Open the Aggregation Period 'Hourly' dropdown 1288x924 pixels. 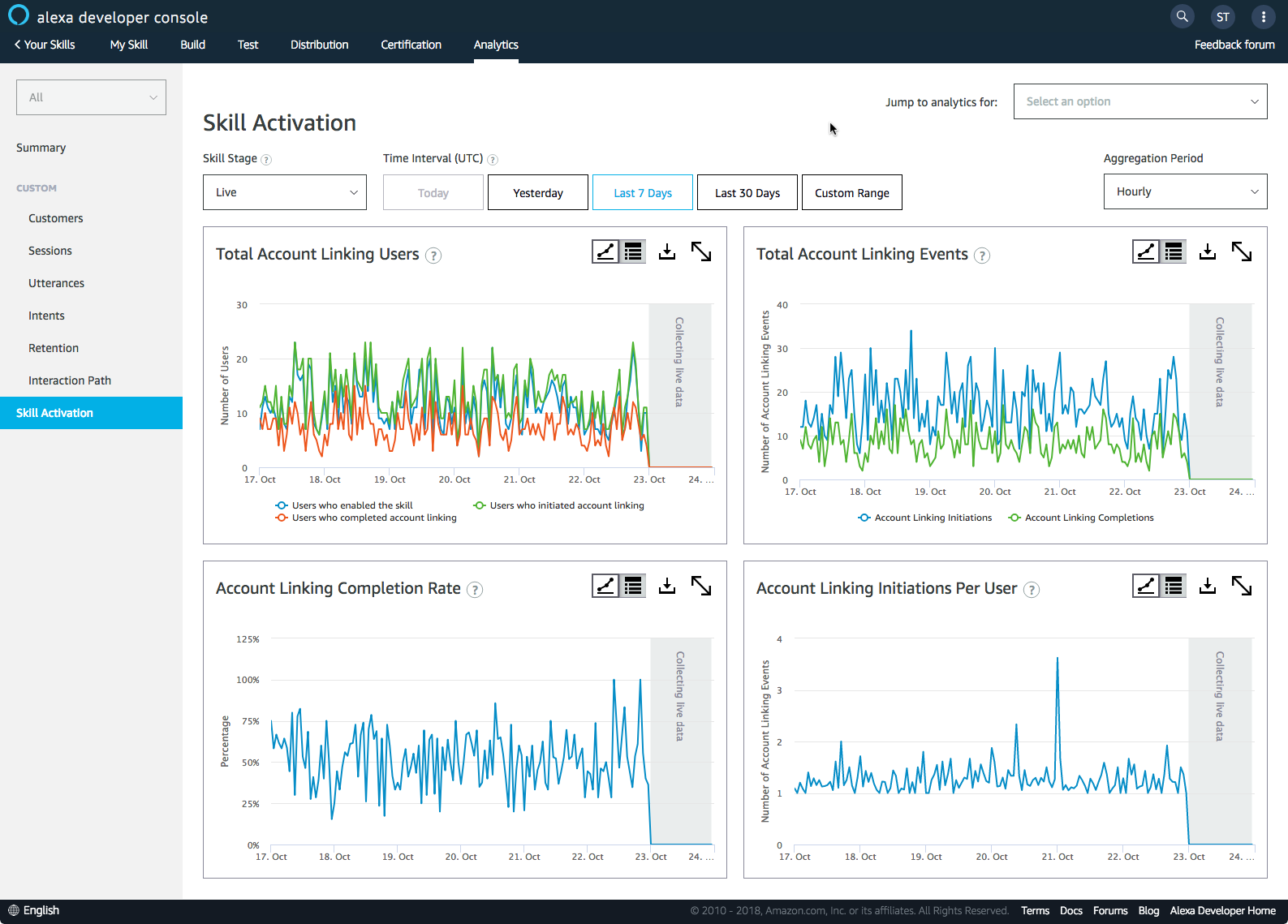(x=1184, y=191)
